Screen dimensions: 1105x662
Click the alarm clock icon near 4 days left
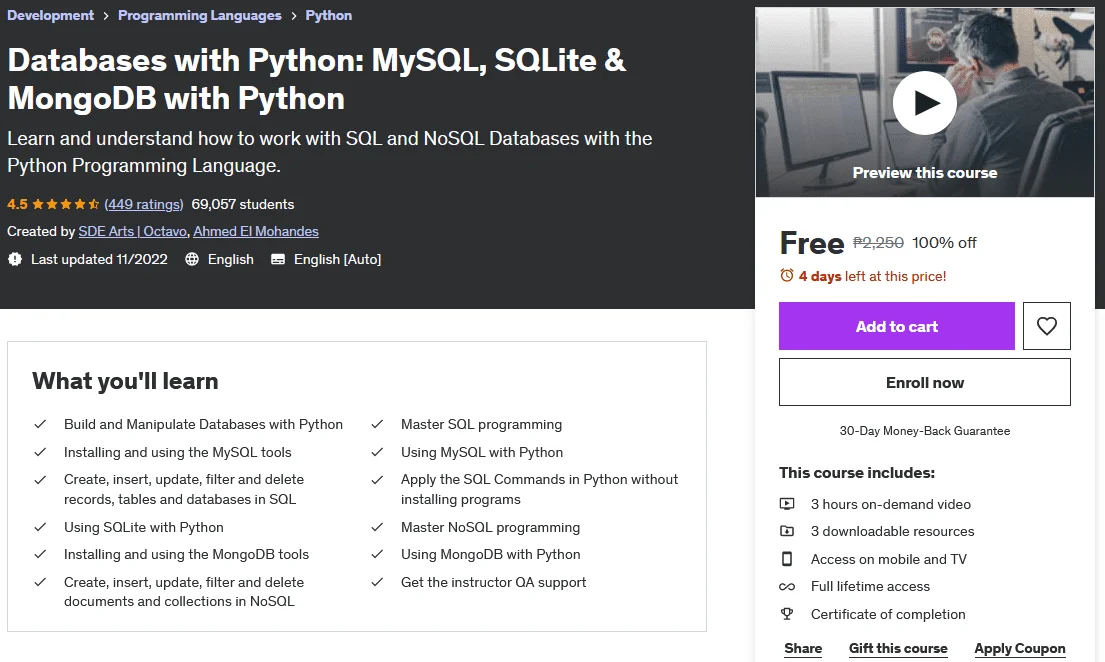786,276
